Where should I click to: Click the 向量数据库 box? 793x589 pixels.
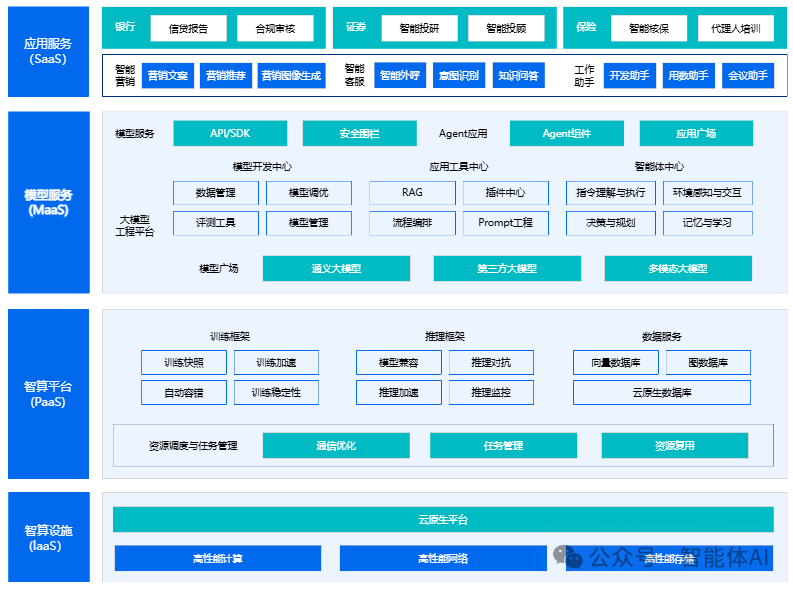tap(616, 363)
